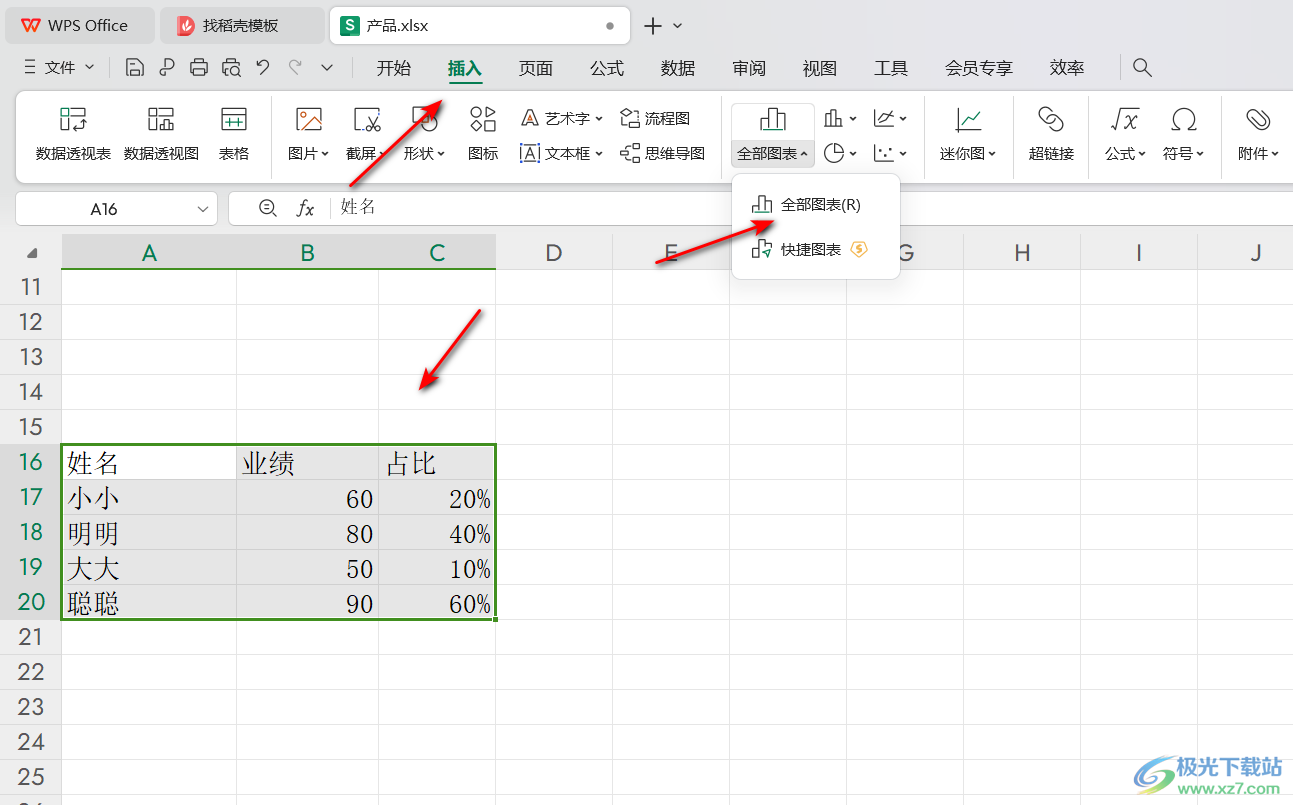Insert a 思维导图 mind map
1293x805 pixels.
662,153
